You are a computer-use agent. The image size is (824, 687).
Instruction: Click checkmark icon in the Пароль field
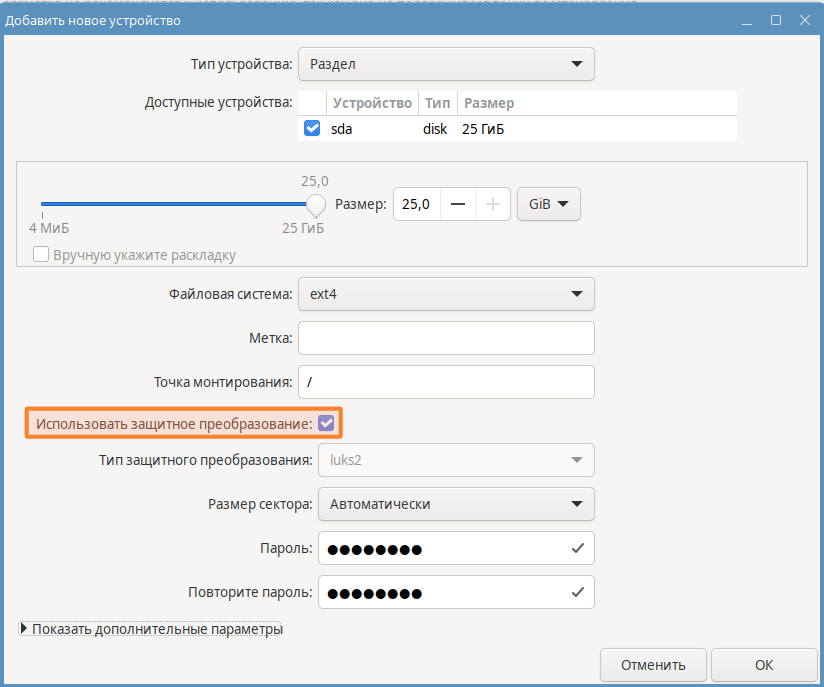click(577, 548)
